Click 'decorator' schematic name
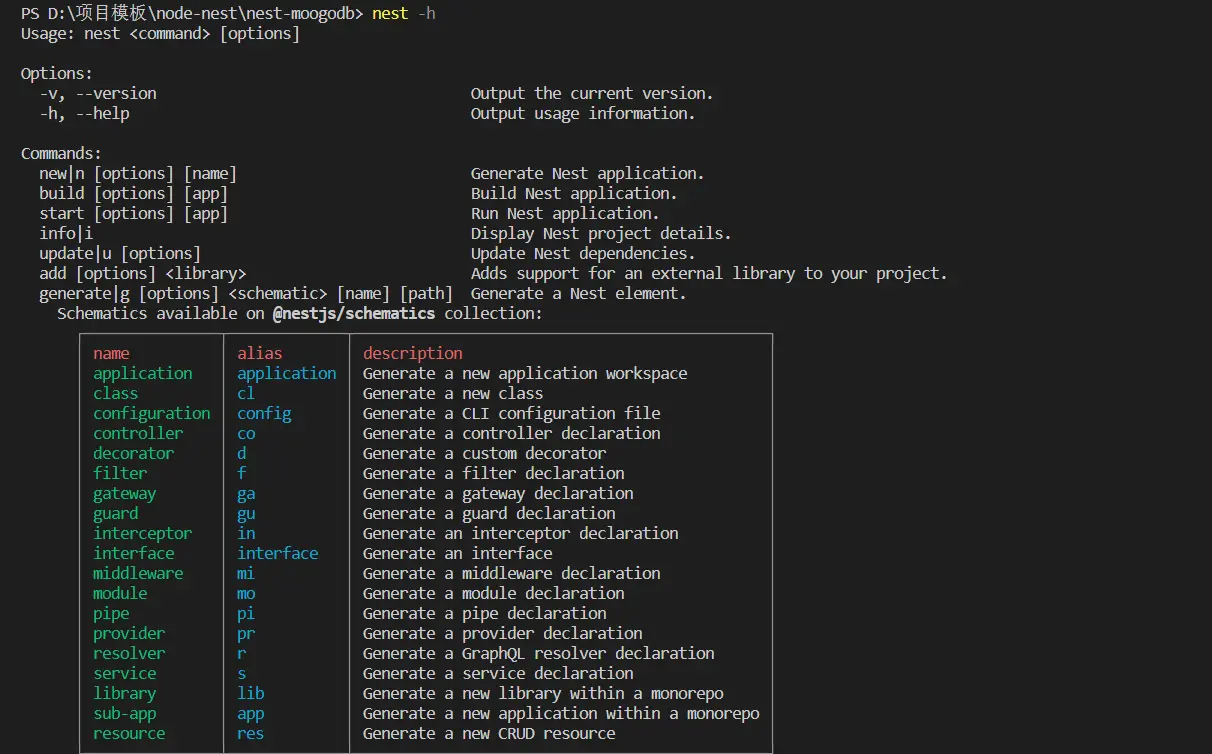Viewport: 1212px width, 754px height. point(134,453)
